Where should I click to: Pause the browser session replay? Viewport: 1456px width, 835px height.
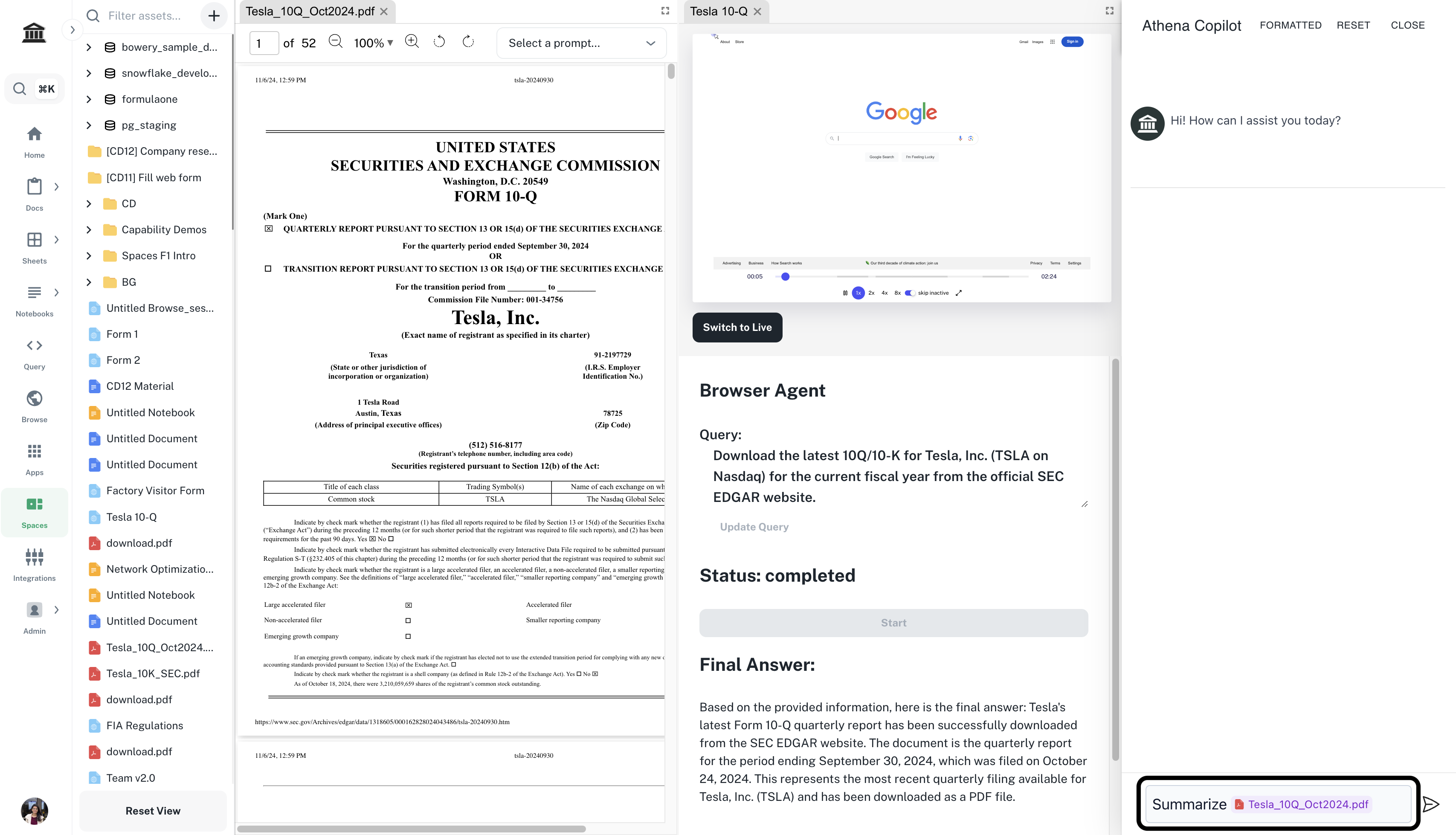845,293
